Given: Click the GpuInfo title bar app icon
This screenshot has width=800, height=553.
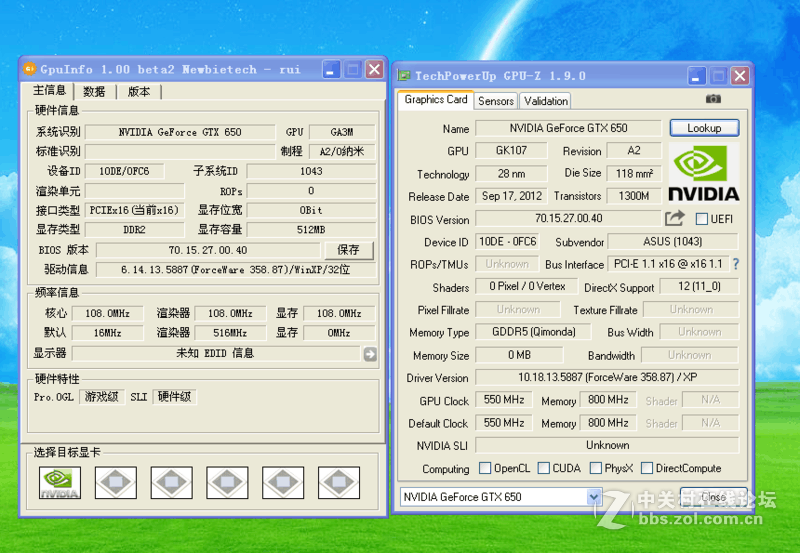Looking at the screenshot, I should click(x=30, y=68).
